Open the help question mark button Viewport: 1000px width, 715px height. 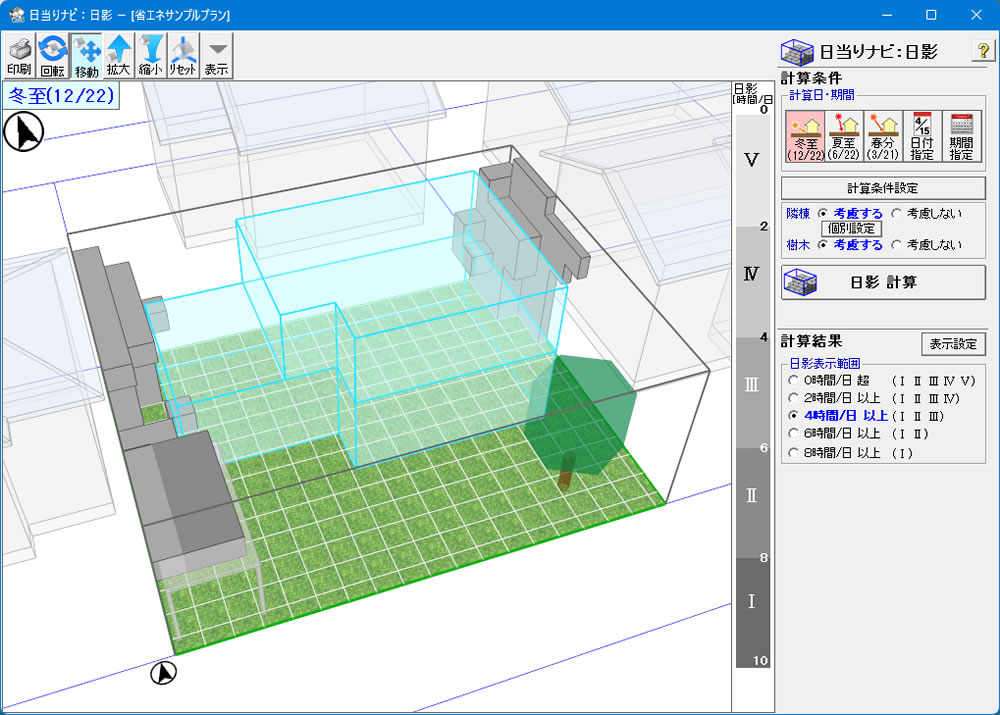coord(981,52)
